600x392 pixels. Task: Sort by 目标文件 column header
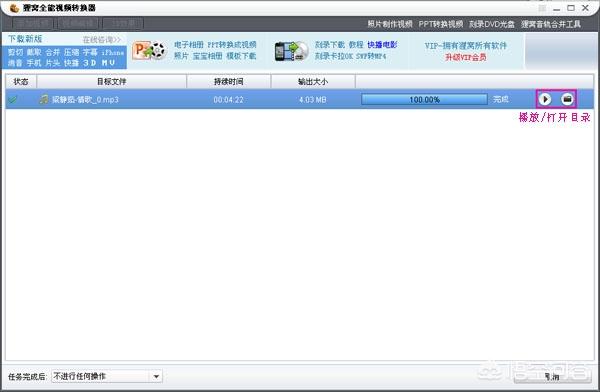[111, 82]
